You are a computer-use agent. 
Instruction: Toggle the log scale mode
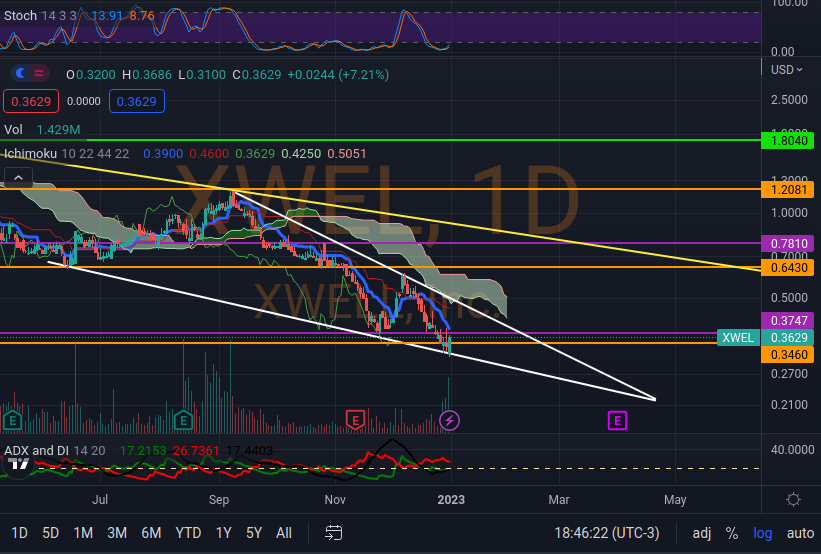point(762,533)
